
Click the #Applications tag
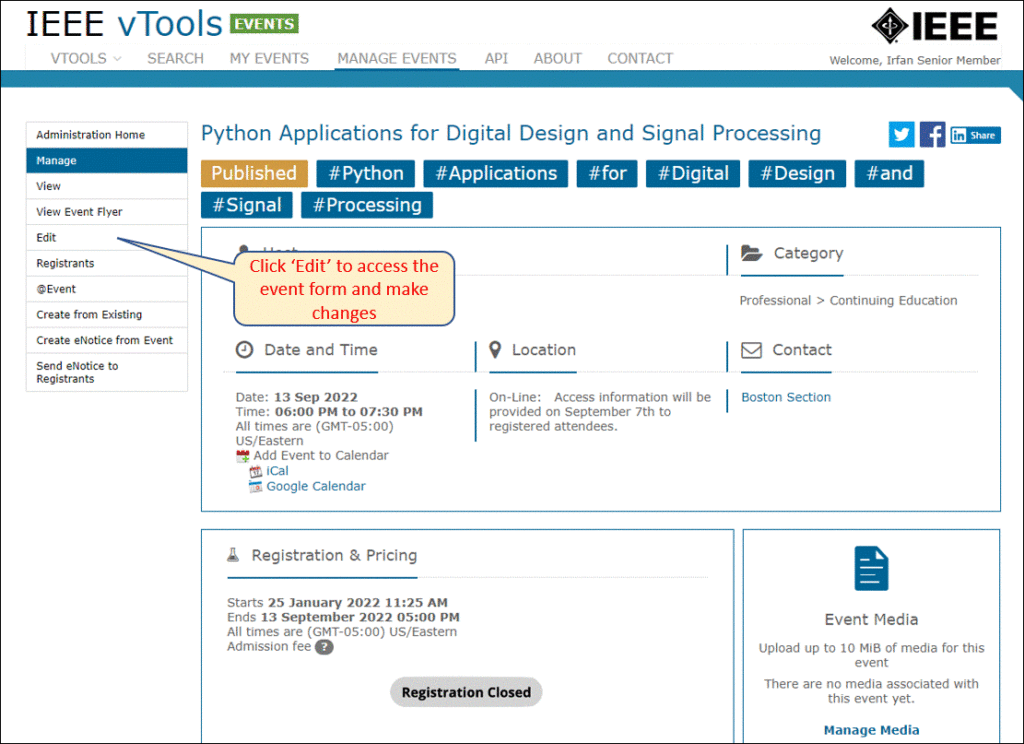(x=496, y=173)
